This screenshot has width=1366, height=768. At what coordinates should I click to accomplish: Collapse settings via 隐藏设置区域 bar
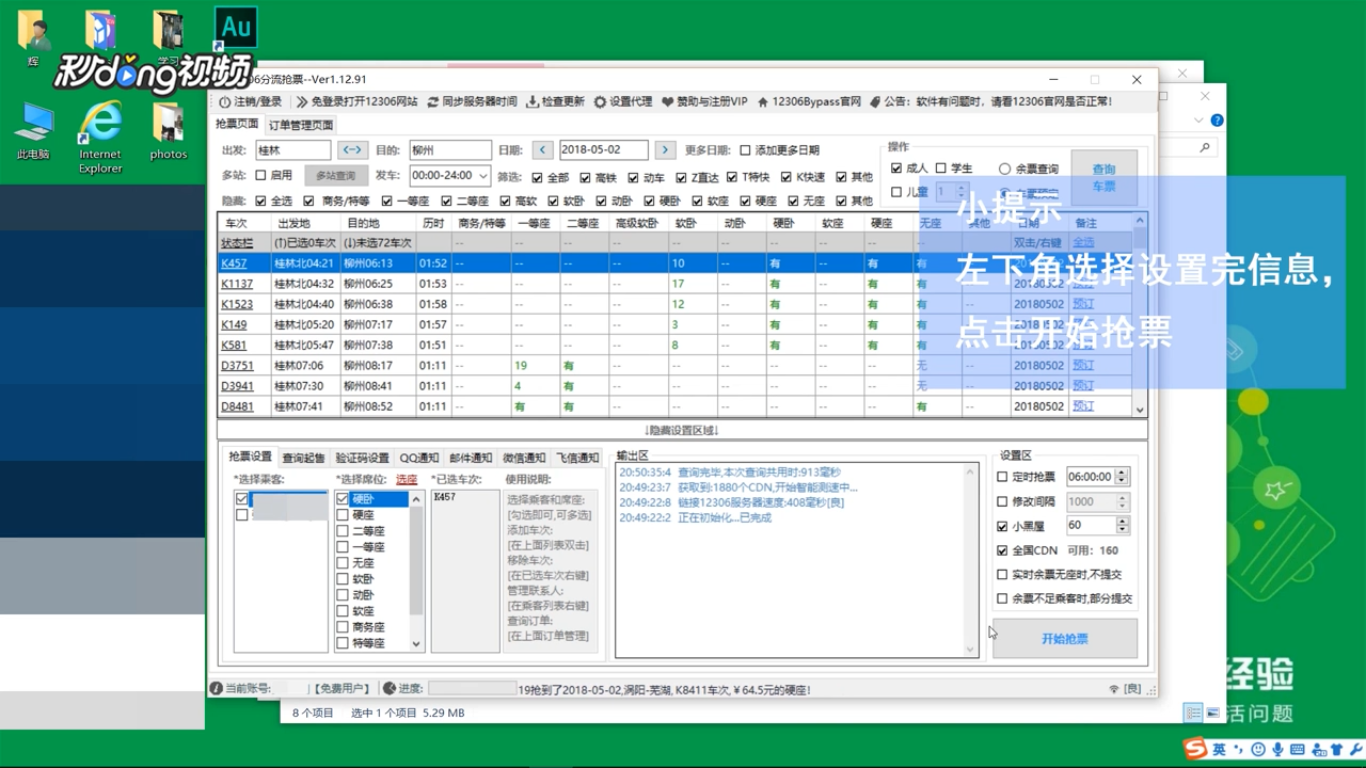click(682, 430)
